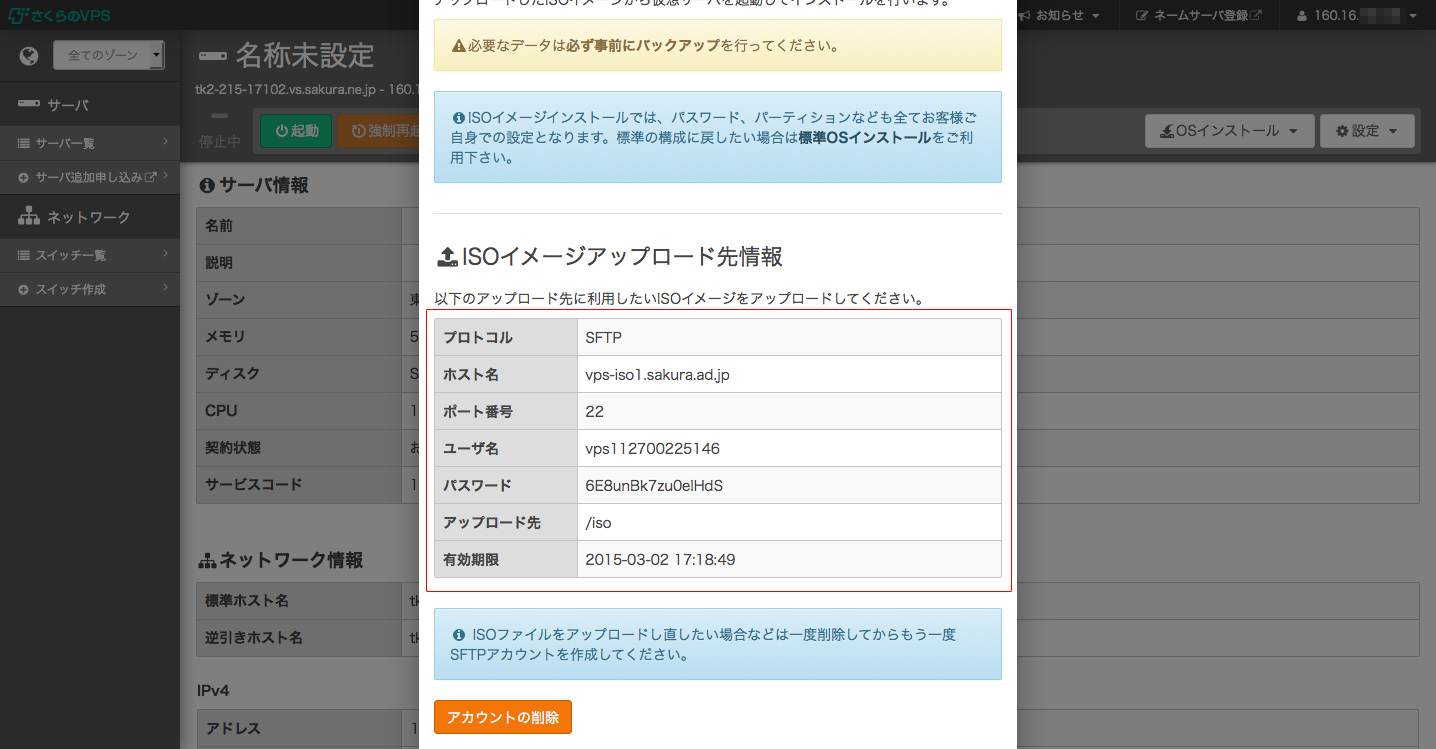The width and height of the screenshot is (1436, 749).
Task: Click the 停止中 status label
Action: tap(219, 142)
